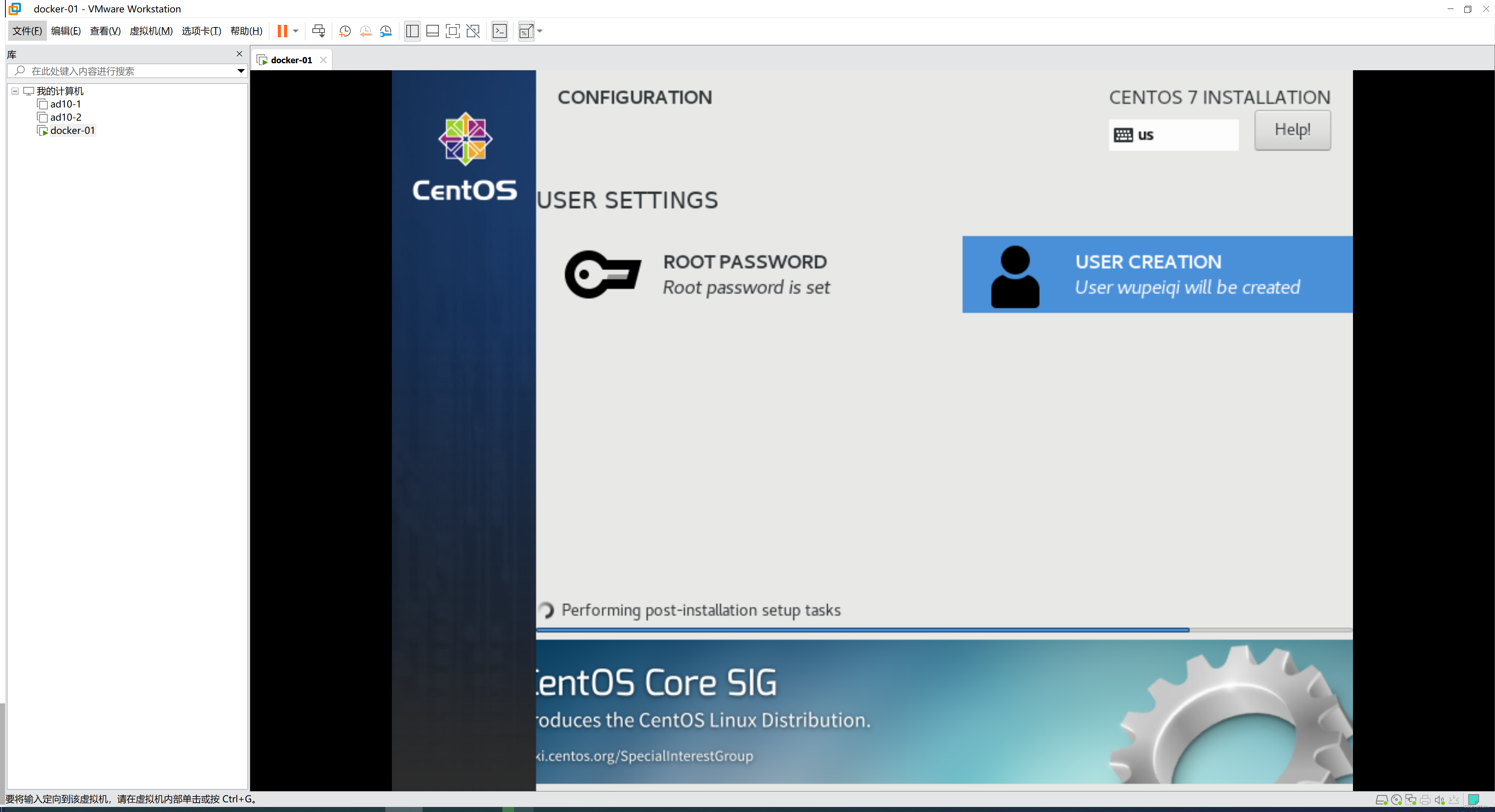Image resolution: width=1495 pixels, height=812 pixels.
Task: Click the sound card status icon
Action: click(x=1439, y=800)
